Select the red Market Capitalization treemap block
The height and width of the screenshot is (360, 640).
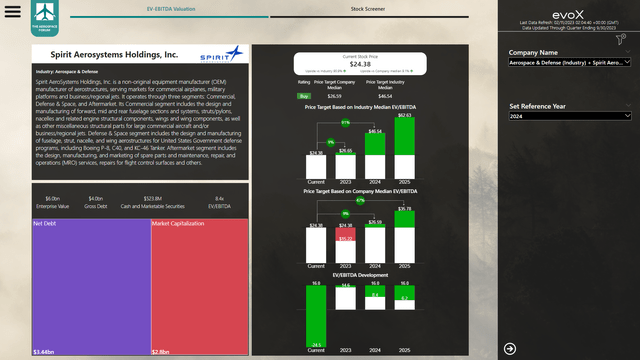click(200, 287)
